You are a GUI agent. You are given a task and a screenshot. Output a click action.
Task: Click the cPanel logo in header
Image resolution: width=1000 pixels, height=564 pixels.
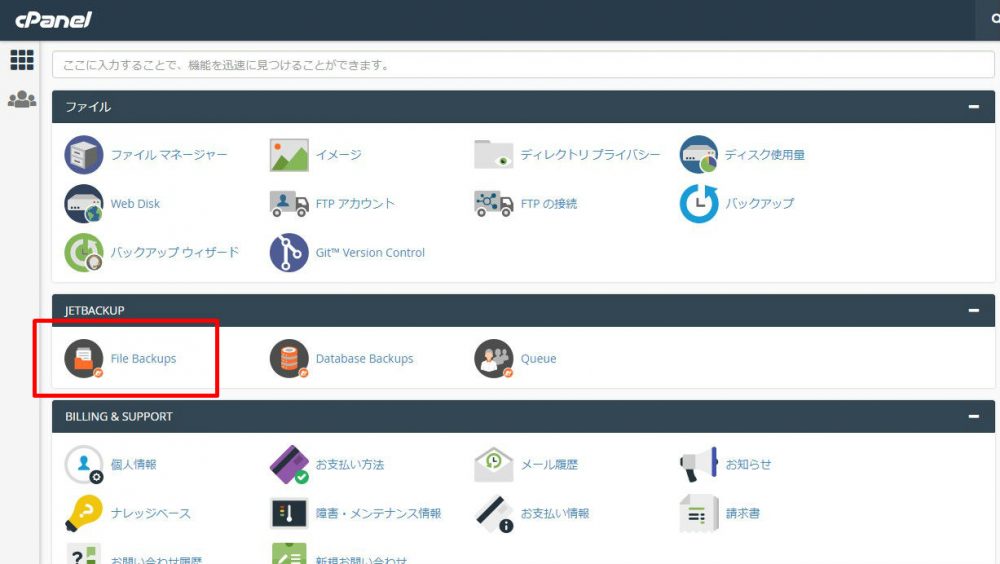pos(53,20)
